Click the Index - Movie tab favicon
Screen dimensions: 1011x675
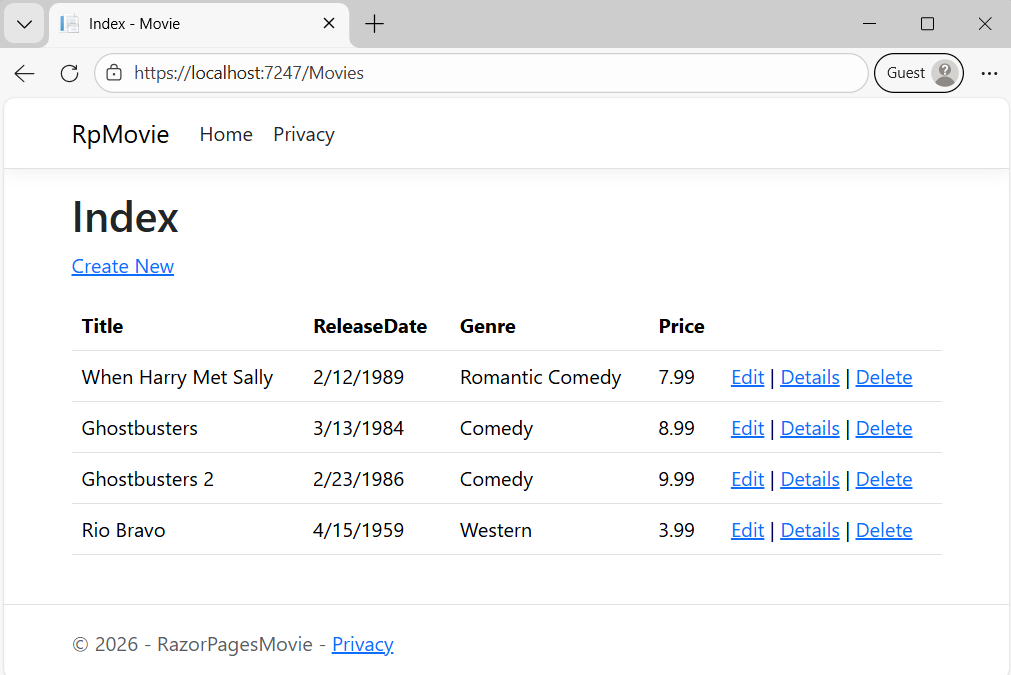69,22
